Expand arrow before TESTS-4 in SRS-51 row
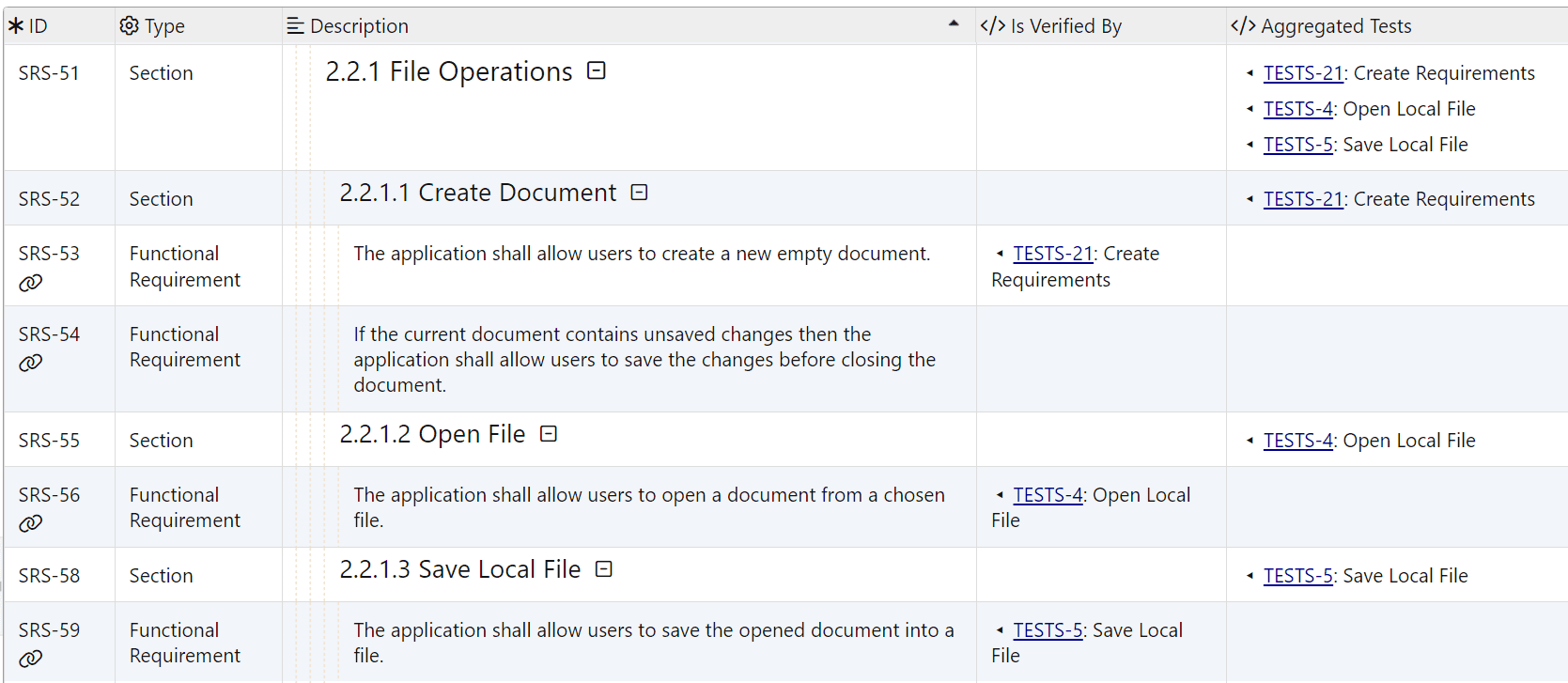The height and width of the screenshot is (683, 1568). coord(1250,109)
